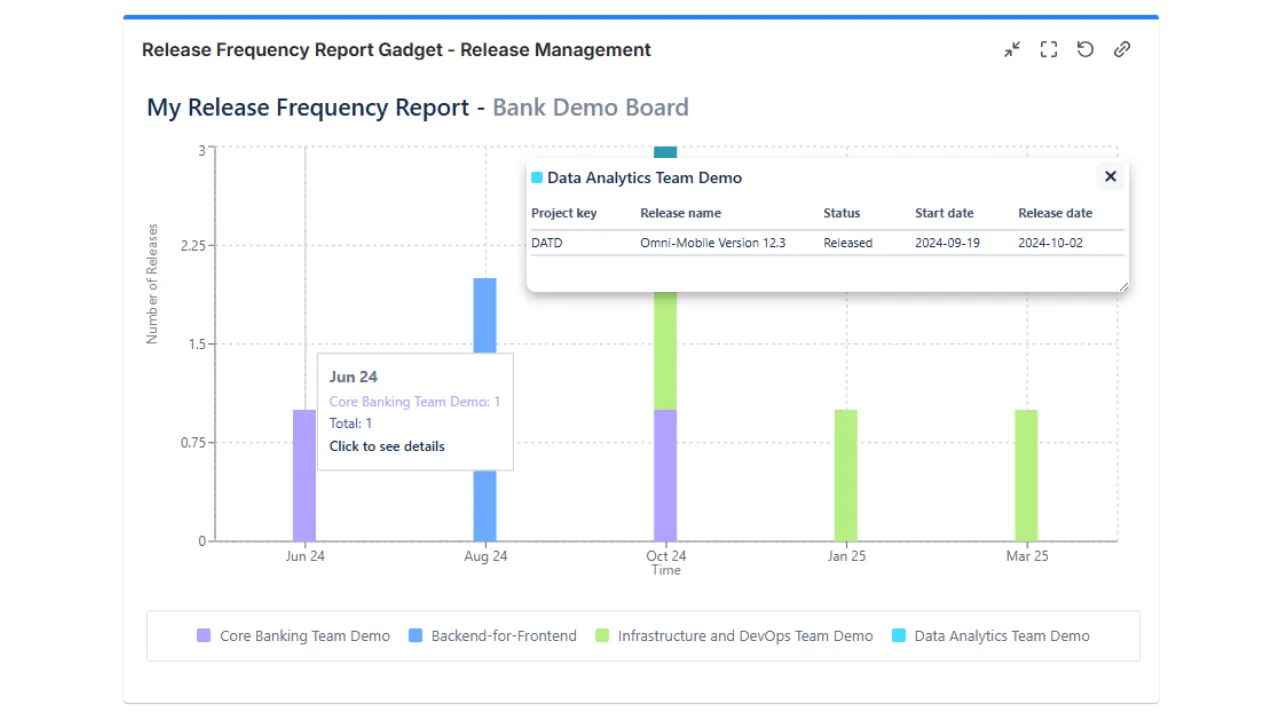The height and width of the screenshot is (720, 1280).
Task: Expand the gadget to fullscreen view
Action: click(x=1048, y=49)
